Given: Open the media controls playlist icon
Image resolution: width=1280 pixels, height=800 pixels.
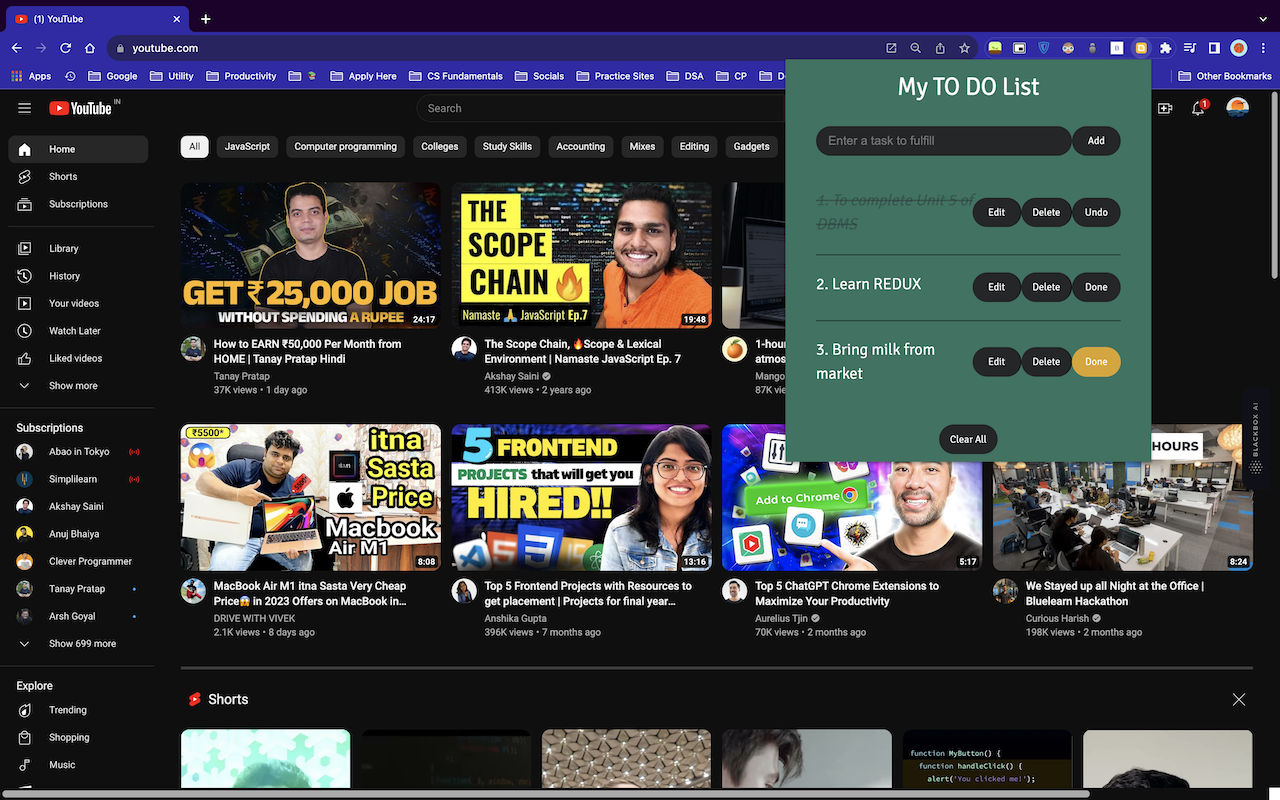Looking at the screenshot, I should pyautogui.click(x=1190, y=48).
